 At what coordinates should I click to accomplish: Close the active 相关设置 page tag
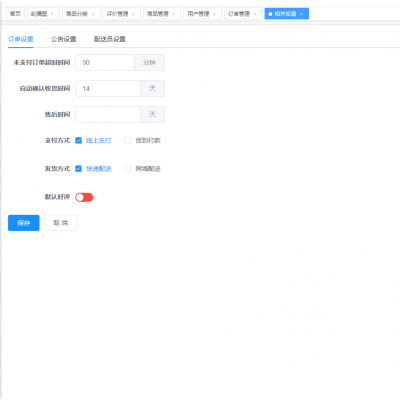(301, 14)
